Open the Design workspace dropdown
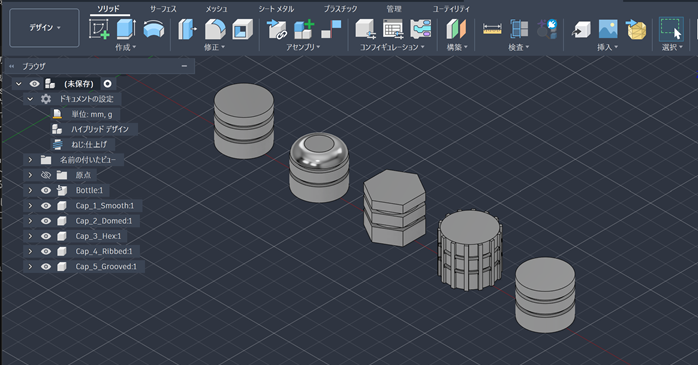 (45, 28)
